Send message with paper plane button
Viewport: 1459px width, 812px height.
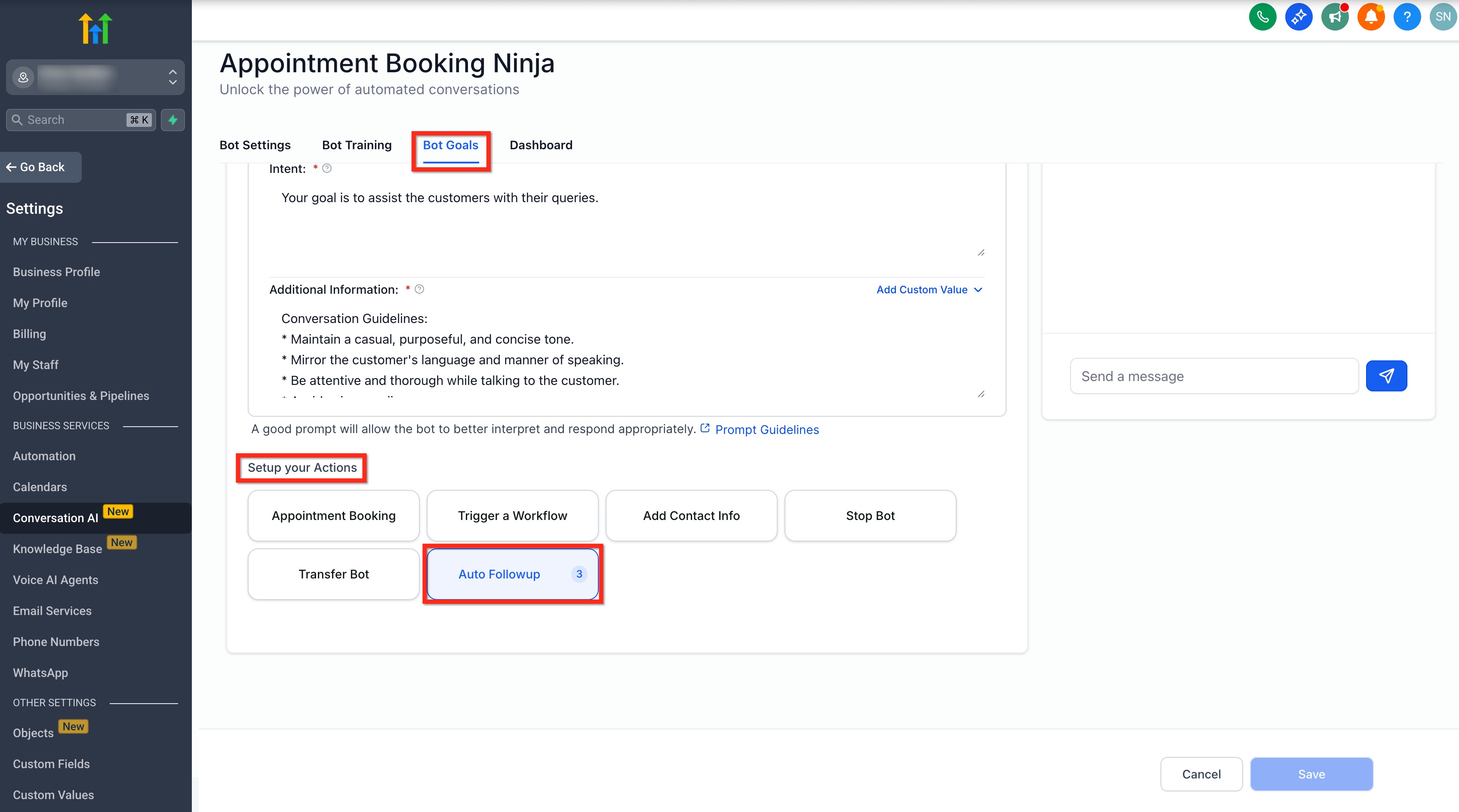(x=1386, y=376)
